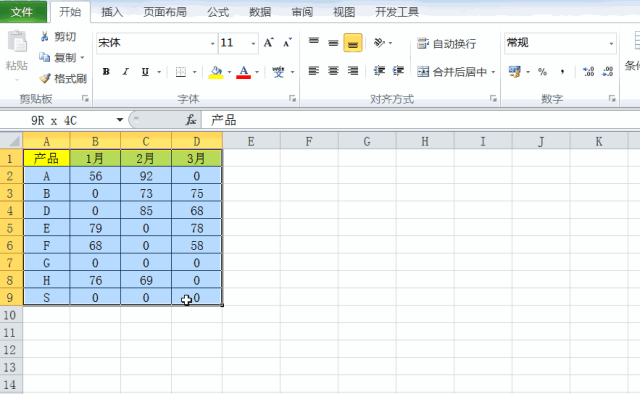Viewport: 640px width, 394px height.
Task: Expand Copy (复制) dropdown arrow
Action: click(x=82, y=58)
